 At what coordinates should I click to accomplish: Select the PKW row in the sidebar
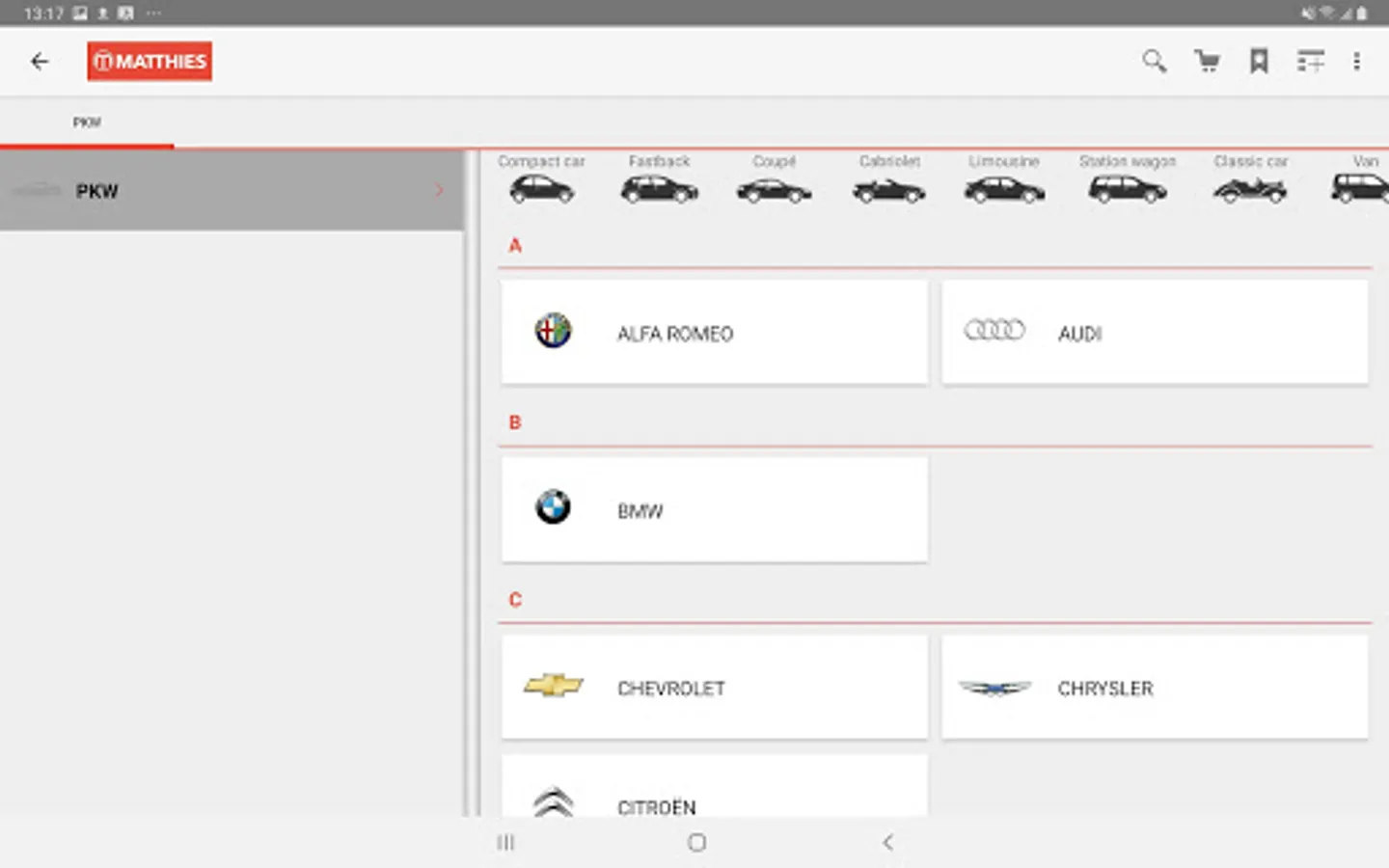[x=231, y=191]
